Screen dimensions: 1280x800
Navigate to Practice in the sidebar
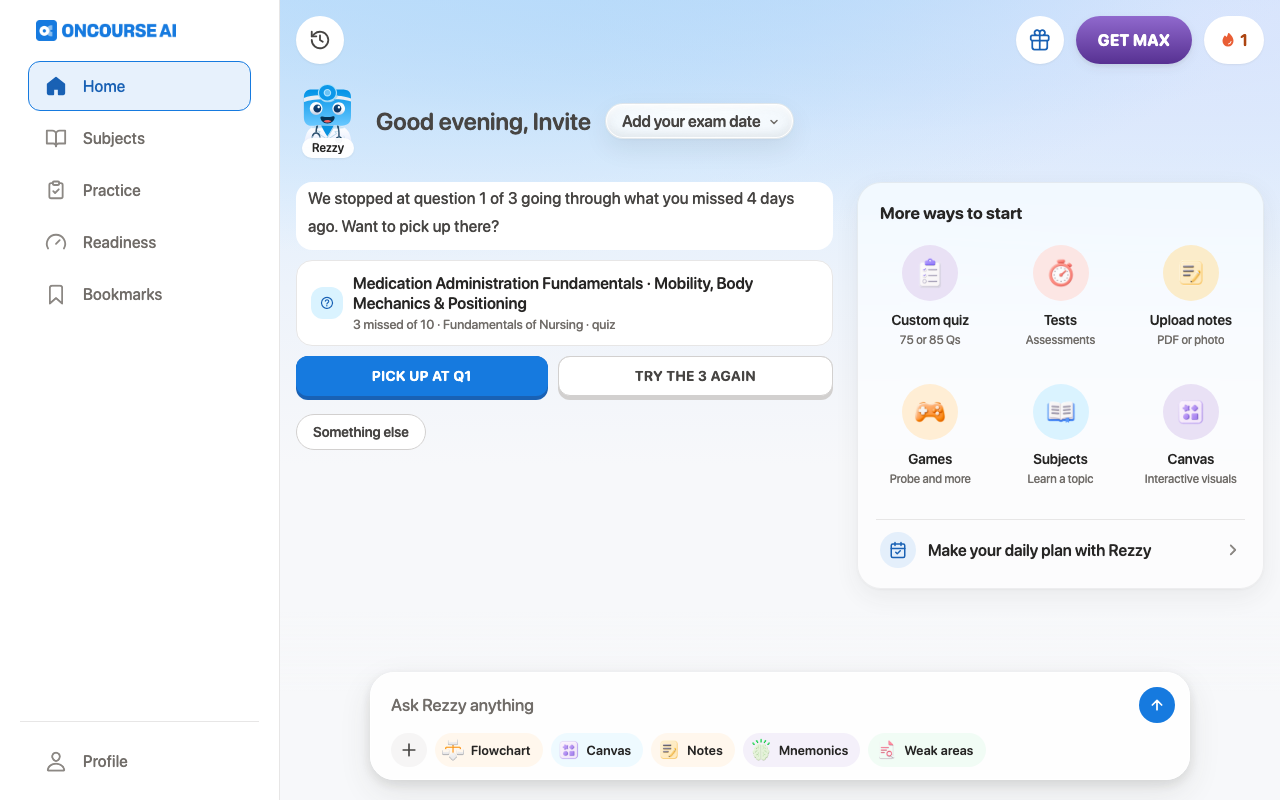pyautogui.click(x=139, y=190)
